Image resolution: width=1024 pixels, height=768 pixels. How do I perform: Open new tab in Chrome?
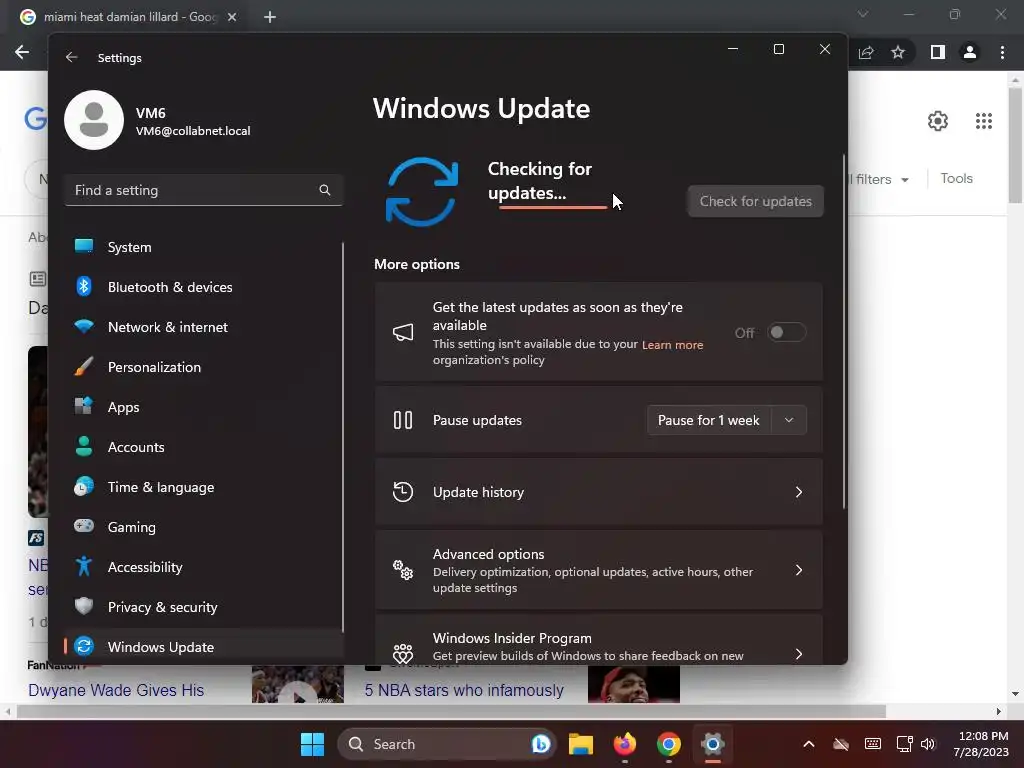coord(270,17)
